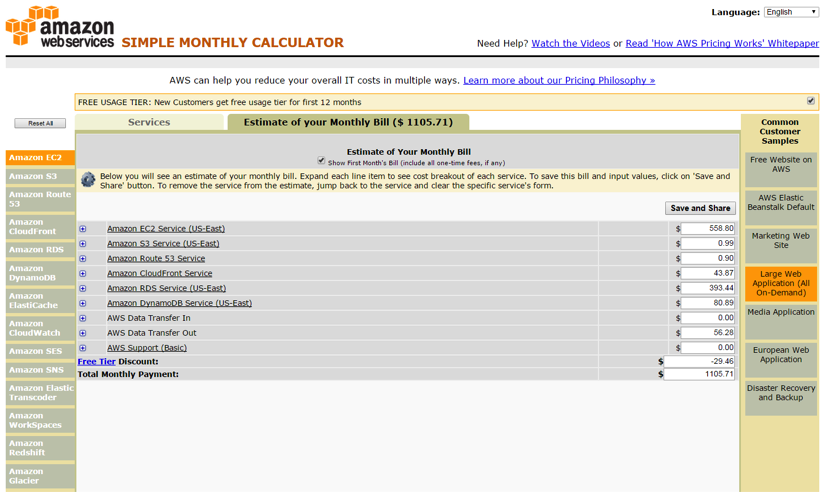The height and width of the screenshot is (492, 825).
Task: Switch to the Services tab
Action: click(149, 122)
